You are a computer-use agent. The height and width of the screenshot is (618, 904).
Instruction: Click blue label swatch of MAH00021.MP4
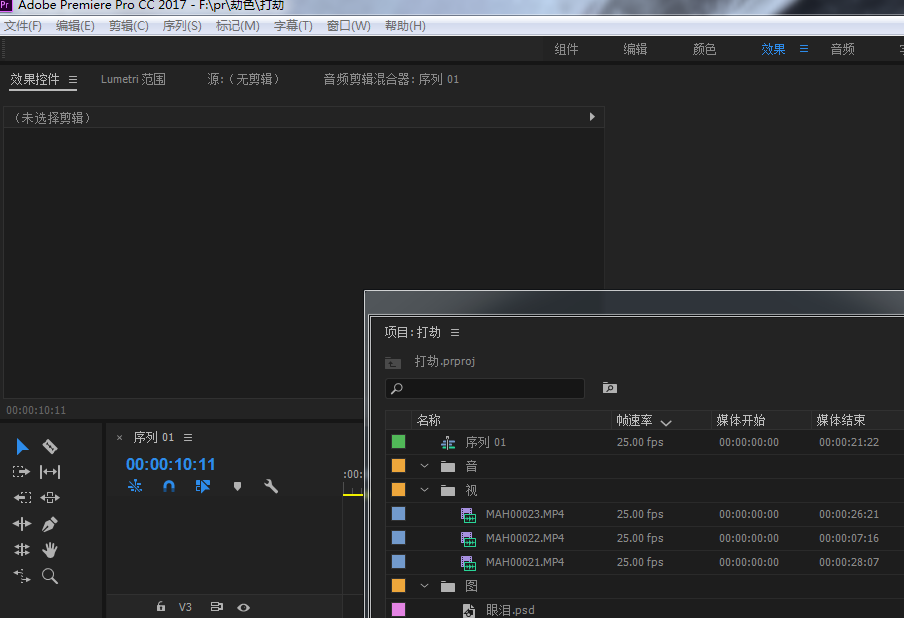coord(398,562)
